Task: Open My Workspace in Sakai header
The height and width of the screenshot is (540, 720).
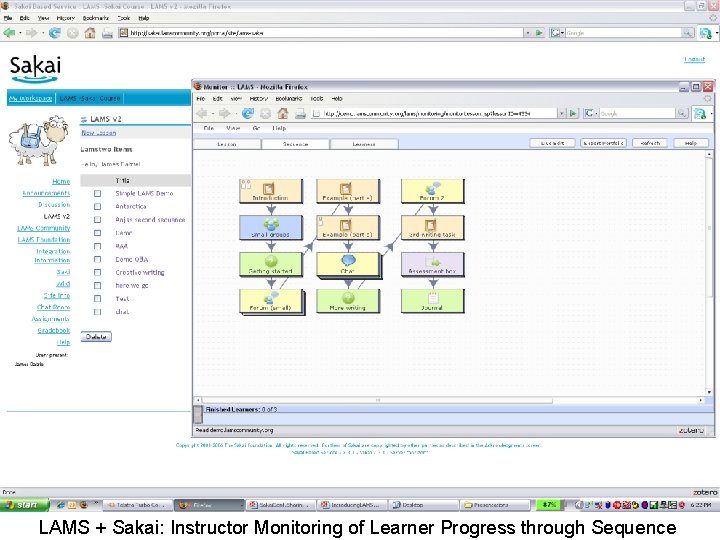Action: (x=30, y=98)
